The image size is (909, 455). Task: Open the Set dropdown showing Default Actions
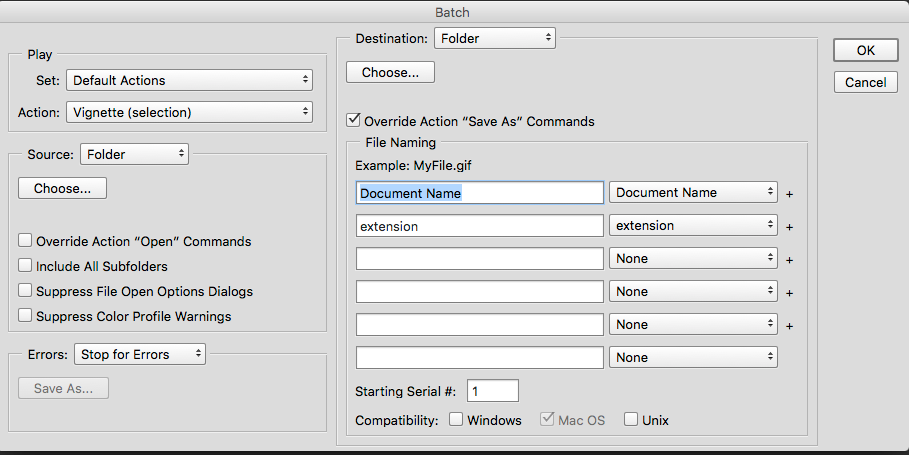[x=189, y=80]
